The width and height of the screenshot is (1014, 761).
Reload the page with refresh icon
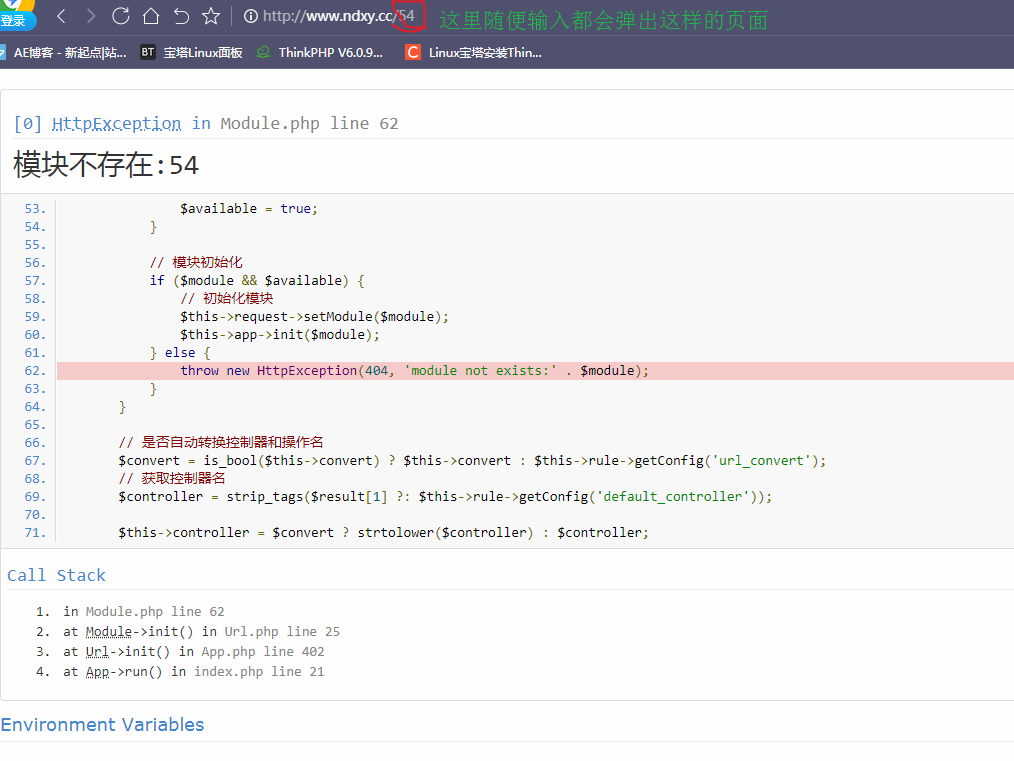(x=120, y=16)
